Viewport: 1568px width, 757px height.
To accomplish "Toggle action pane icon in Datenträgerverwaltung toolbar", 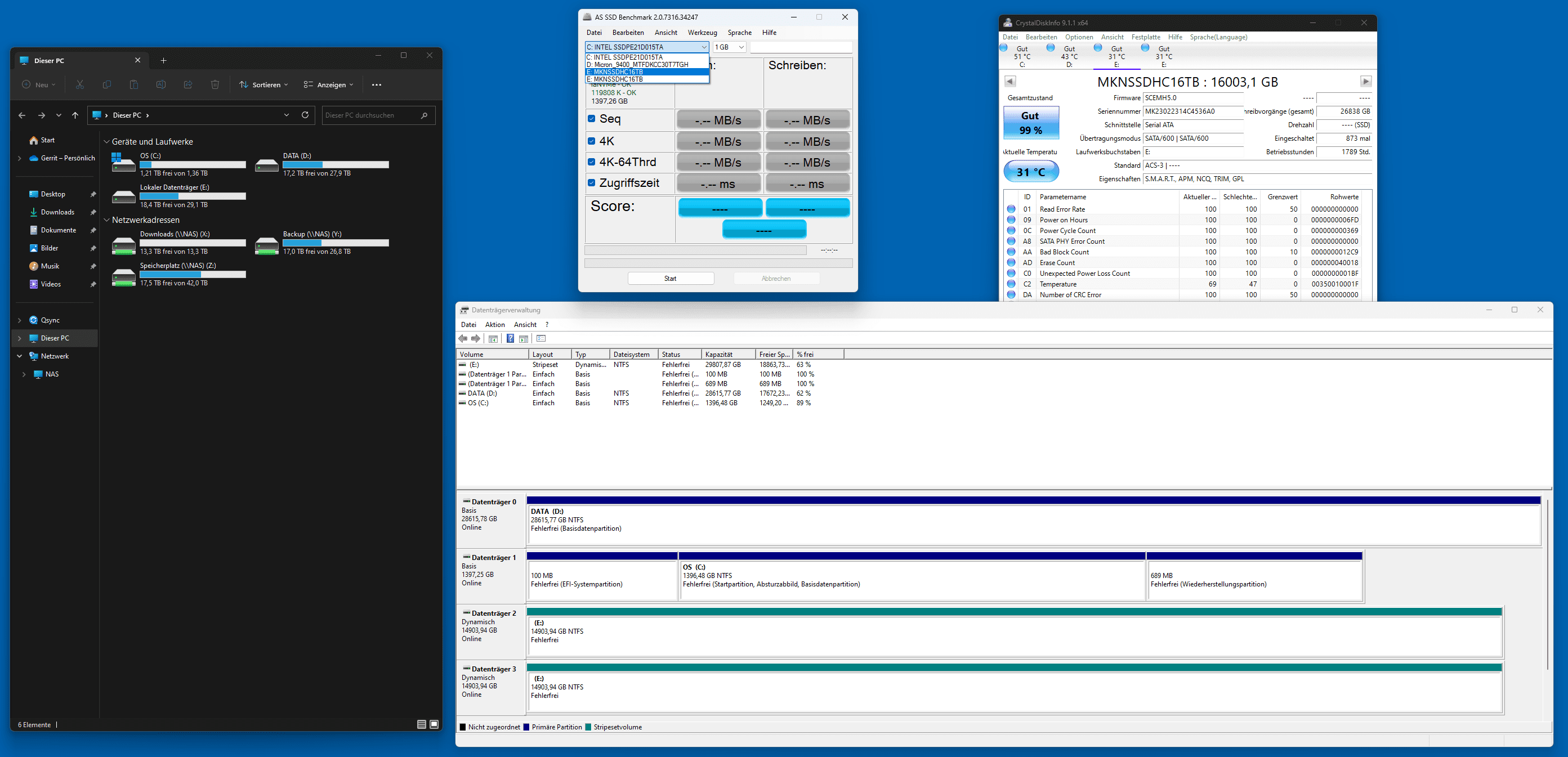I will [x=524, y=338].
